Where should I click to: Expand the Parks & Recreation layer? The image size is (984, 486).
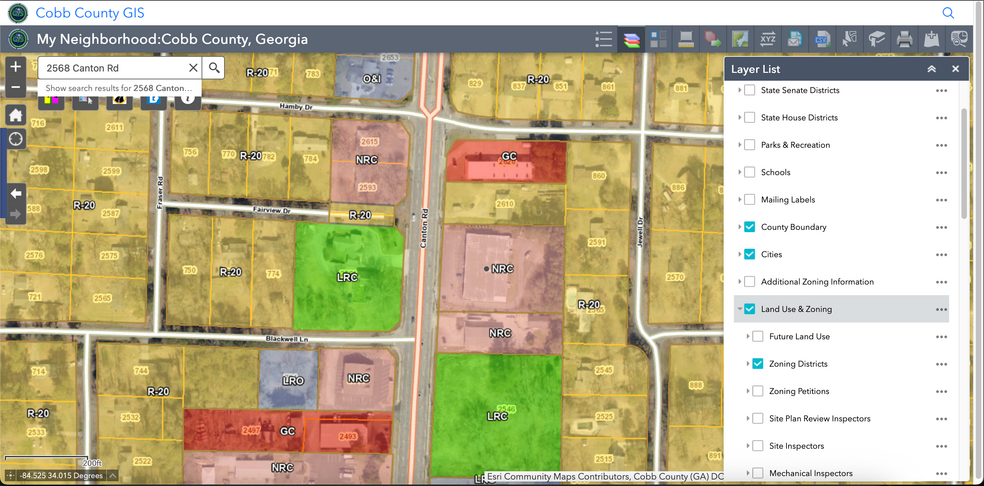coord(740,145)
